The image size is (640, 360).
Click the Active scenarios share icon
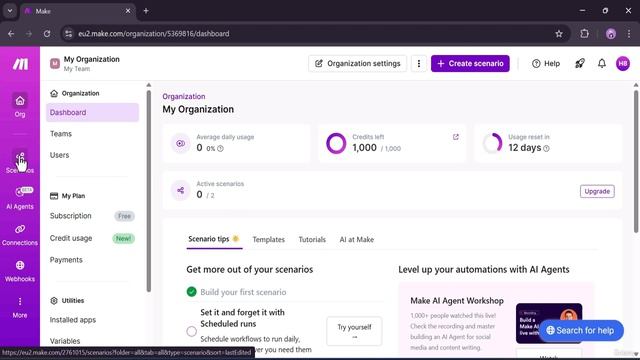coord(180,190)
